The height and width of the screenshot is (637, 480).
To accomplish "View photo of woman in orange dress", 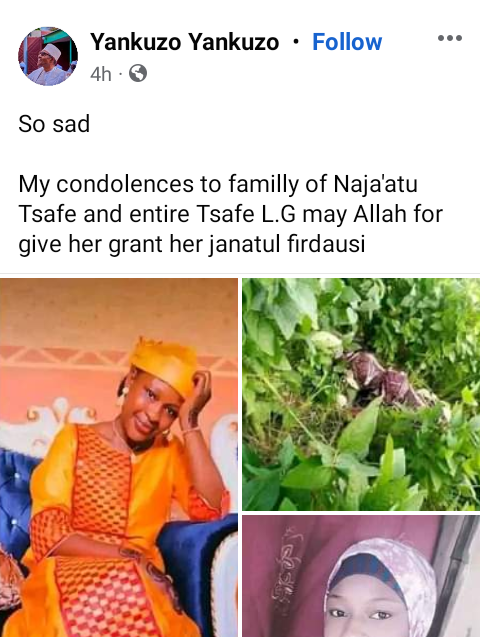I will coord(119,457).
